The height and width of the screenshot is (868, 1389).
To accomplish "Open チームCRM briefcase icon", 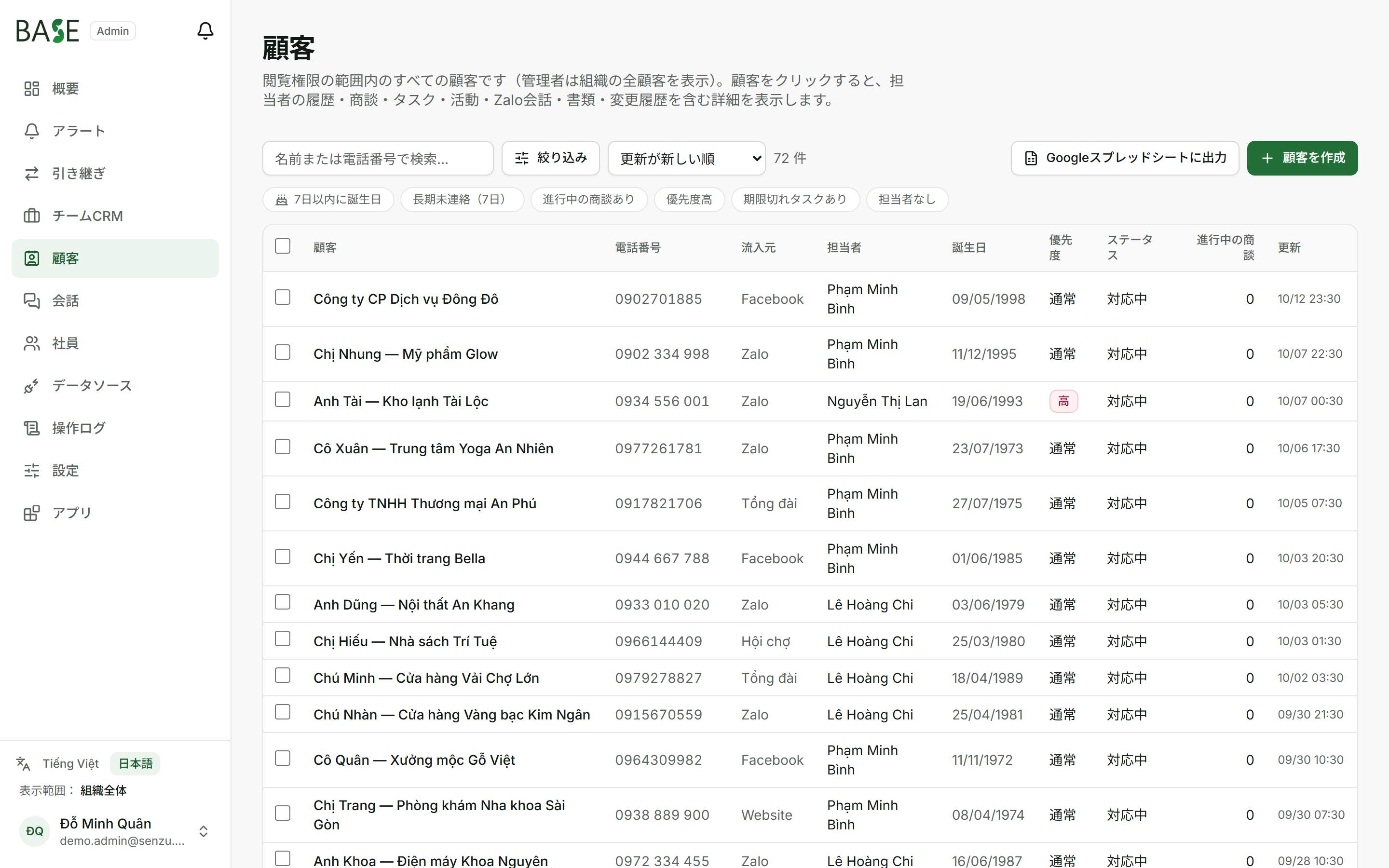I will (31, 216).
